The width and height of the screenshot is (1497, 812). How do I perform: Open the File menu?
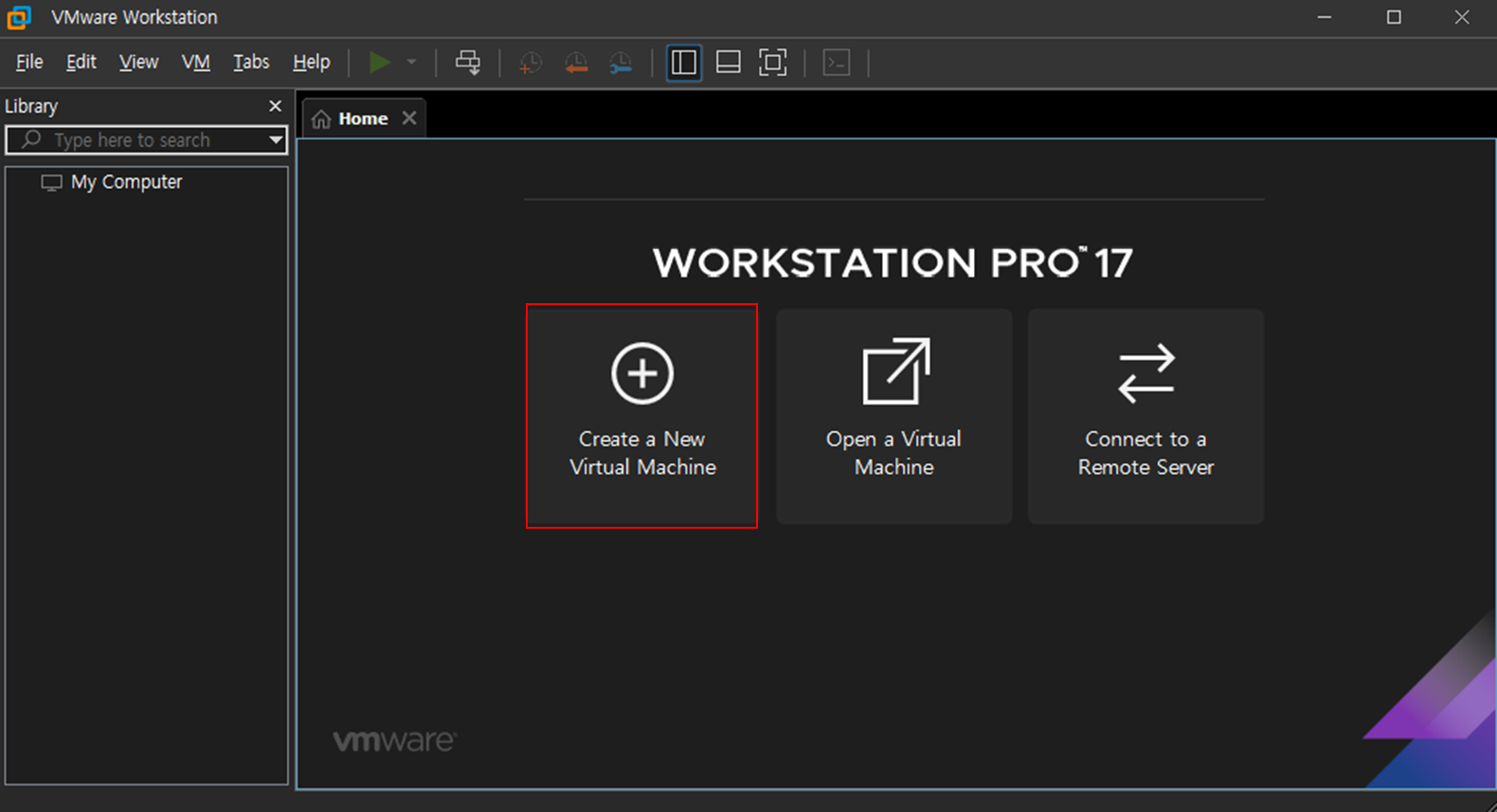(29, 62)
